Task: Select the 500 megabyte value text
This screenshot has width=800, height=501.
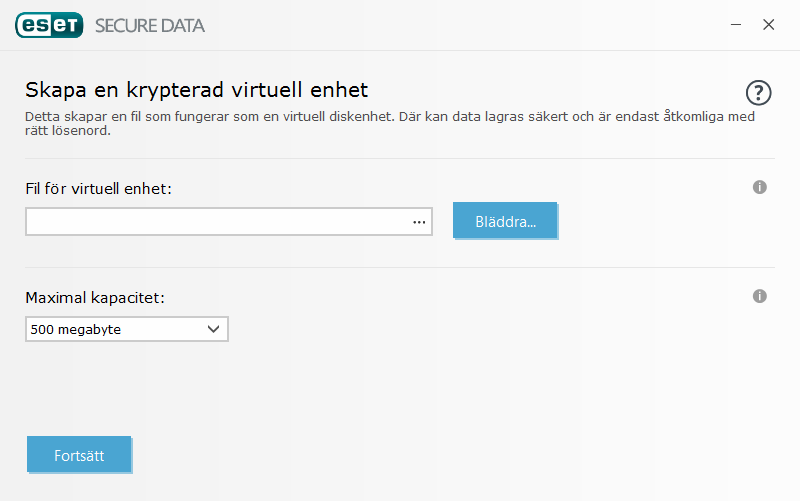Action: (x=76, y=329)
